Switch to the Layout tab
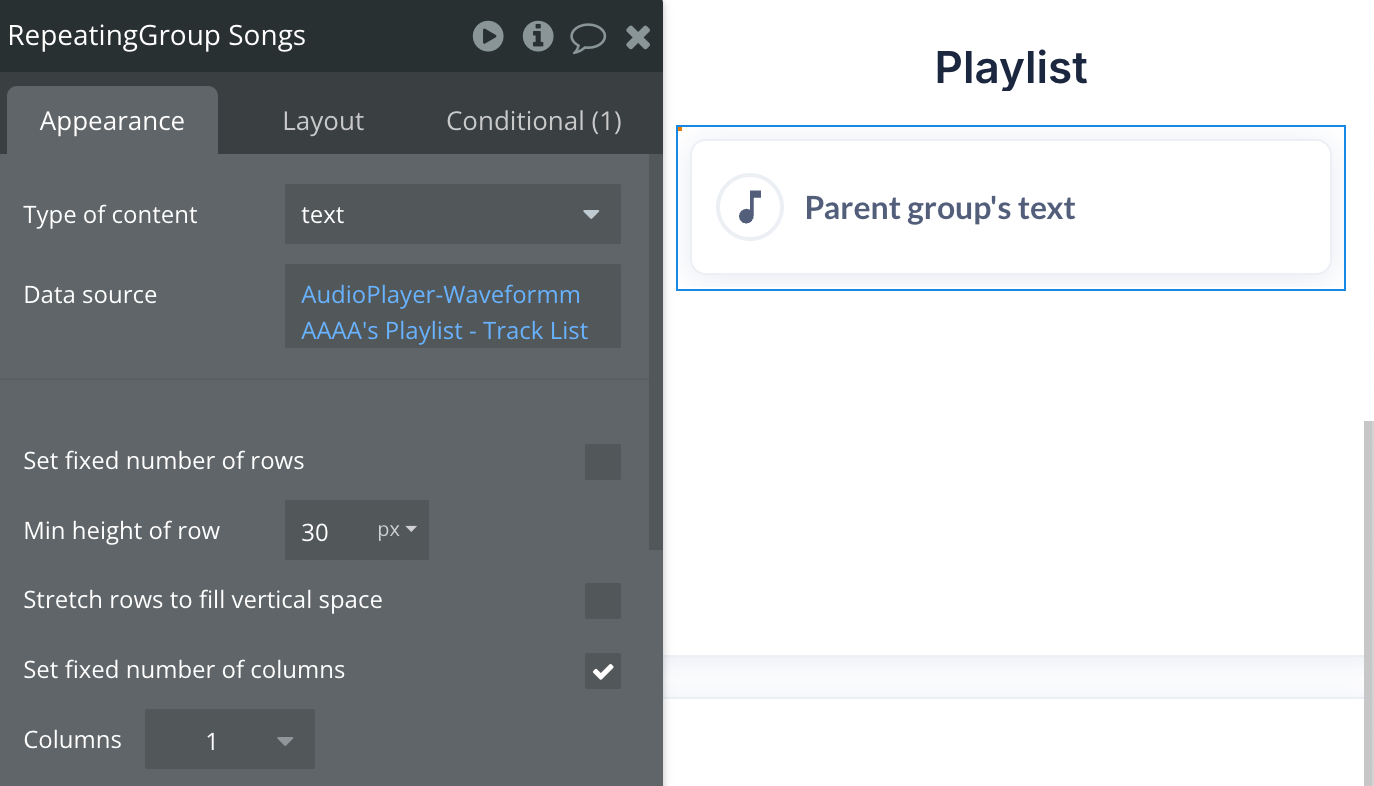1374x786 pixels. 323,121
